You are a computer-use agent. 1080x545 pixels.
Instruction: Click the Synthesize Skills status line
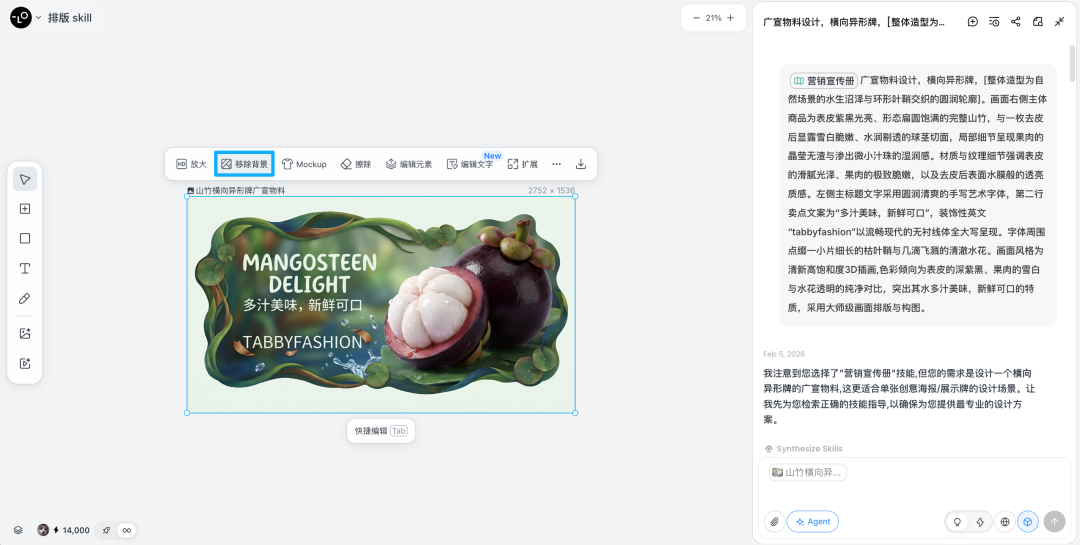point(804,449)
